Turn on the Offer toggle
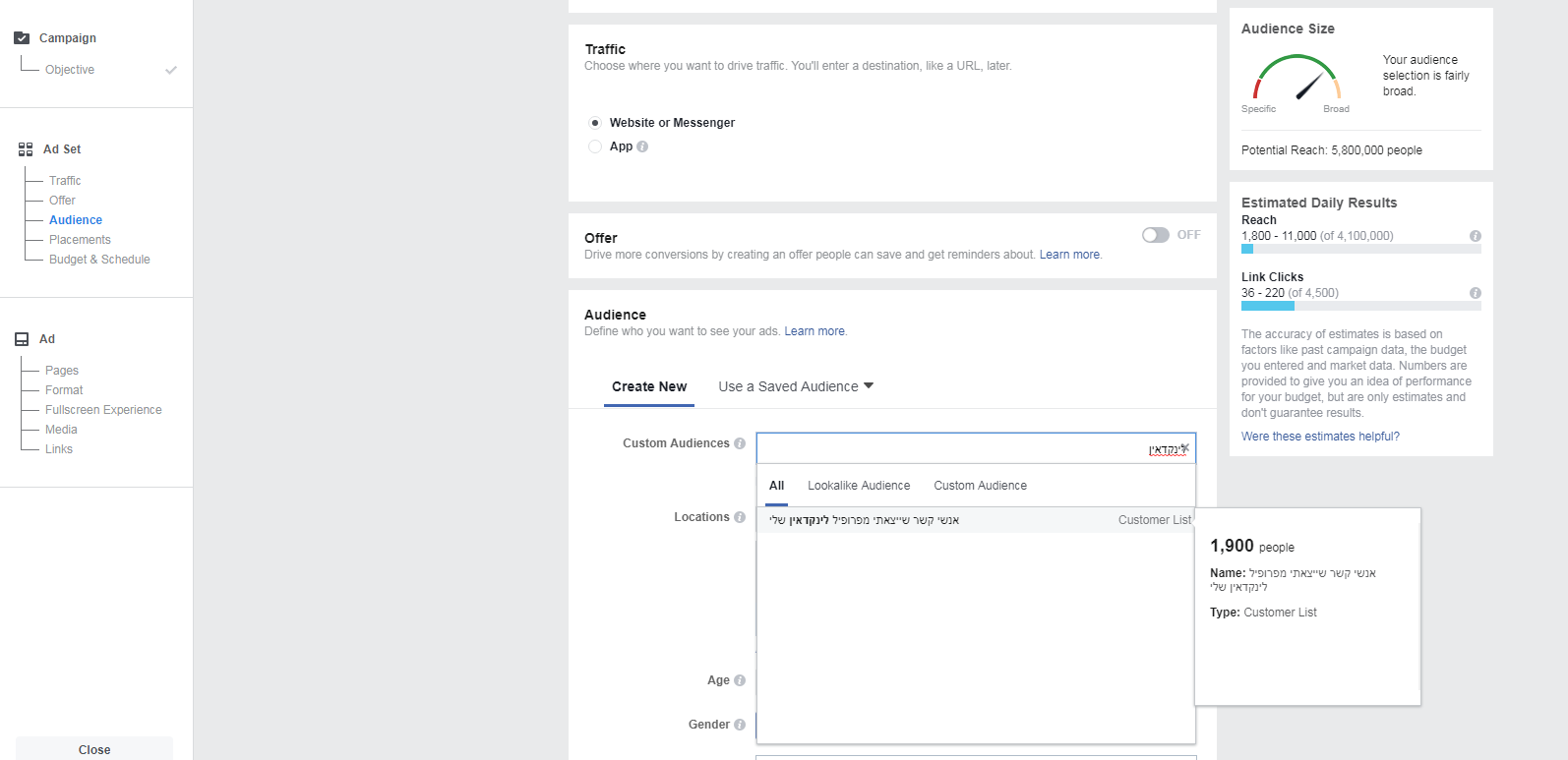 click(x=1155, y=235)
